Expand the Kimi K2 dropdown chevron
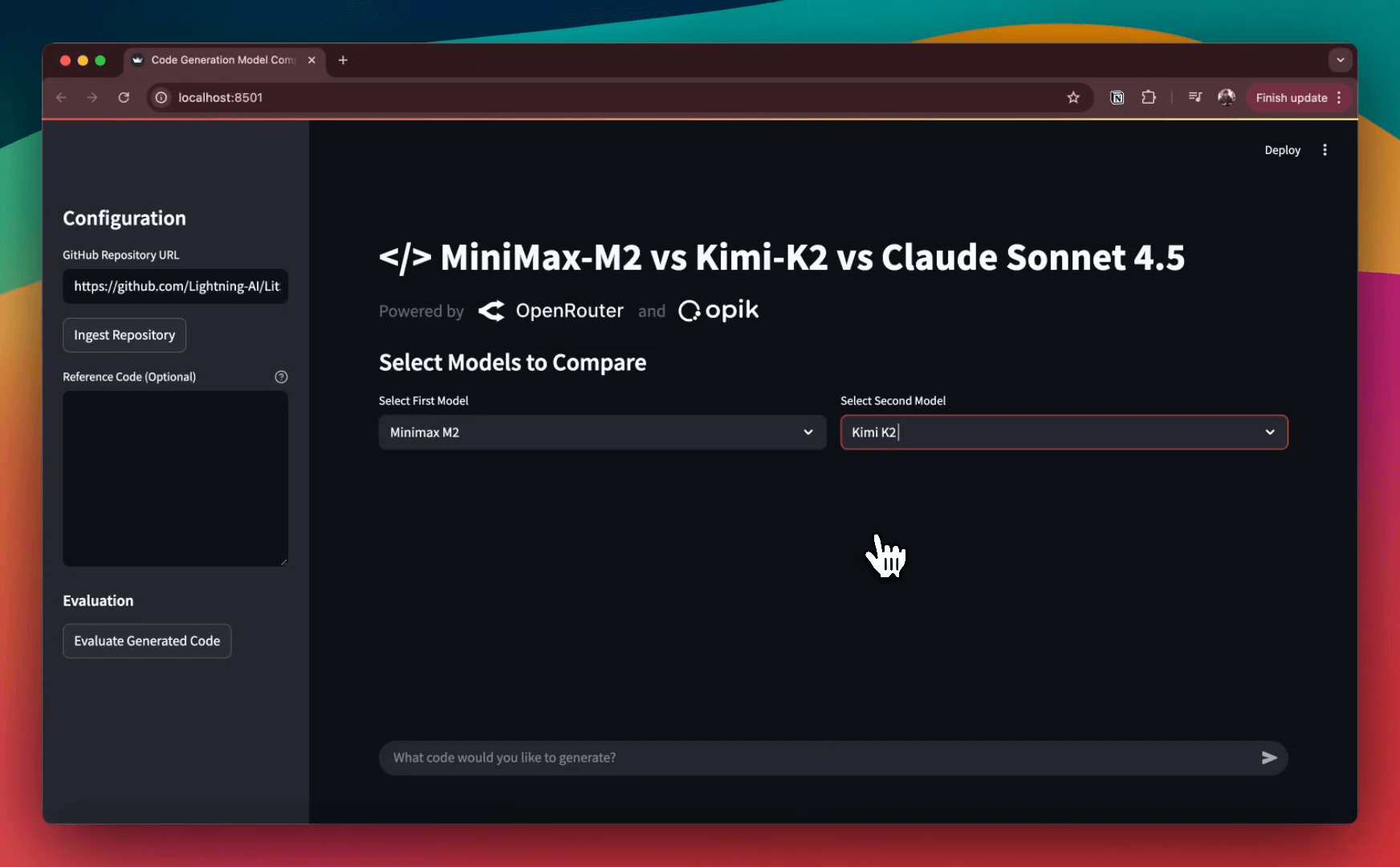Screen dimensions: 1400x867 pyautogui.click(x=1270, y=433)
